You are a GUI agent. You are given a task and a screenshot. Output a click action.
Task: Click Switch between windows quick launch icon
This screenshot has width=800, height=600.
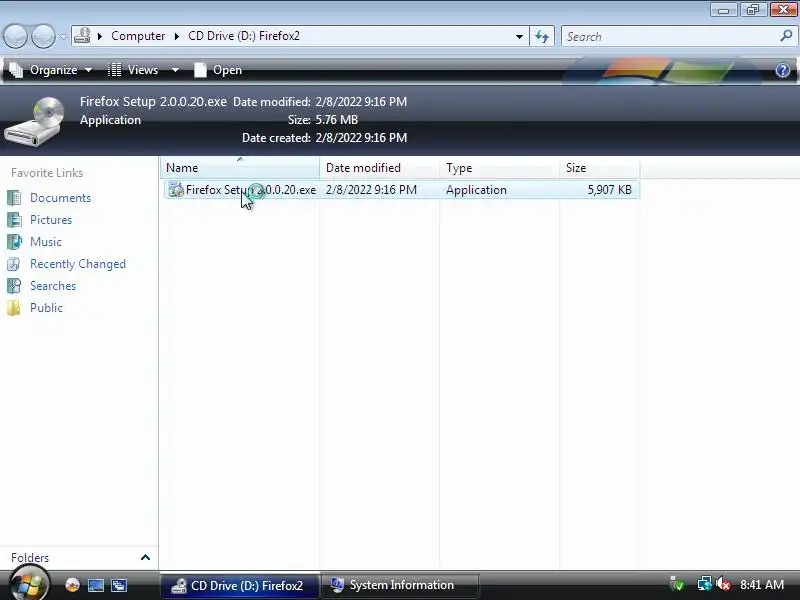(119, 585)
